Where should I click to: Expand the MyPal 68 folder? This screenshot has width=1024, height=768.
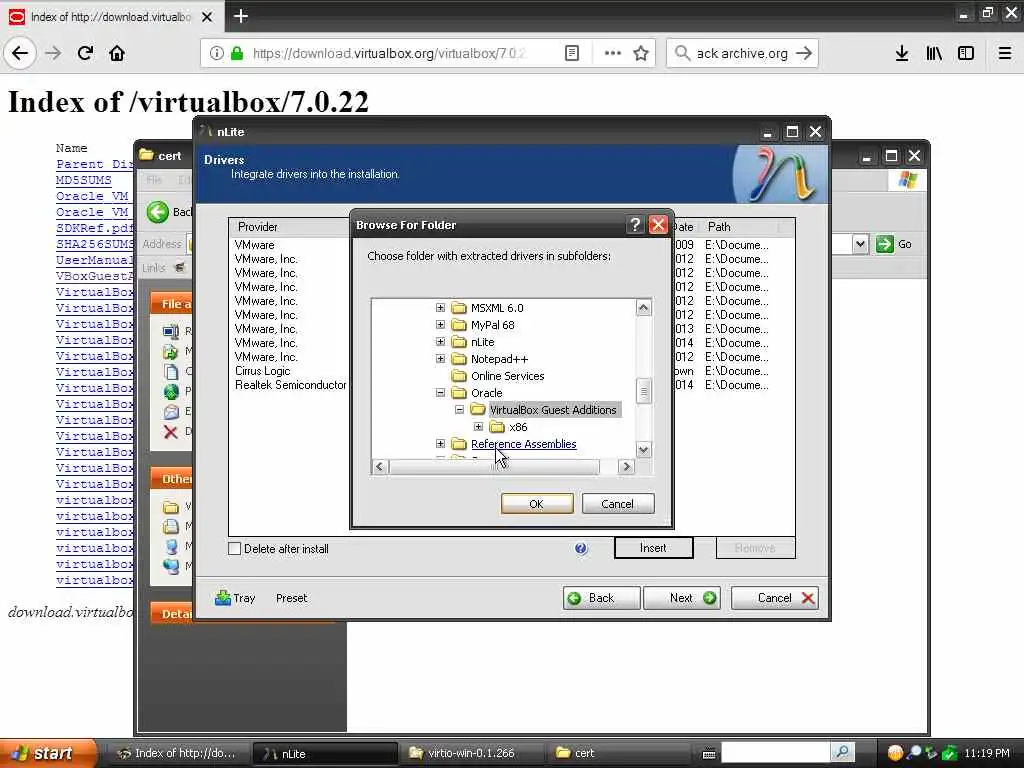coord(440,325)
